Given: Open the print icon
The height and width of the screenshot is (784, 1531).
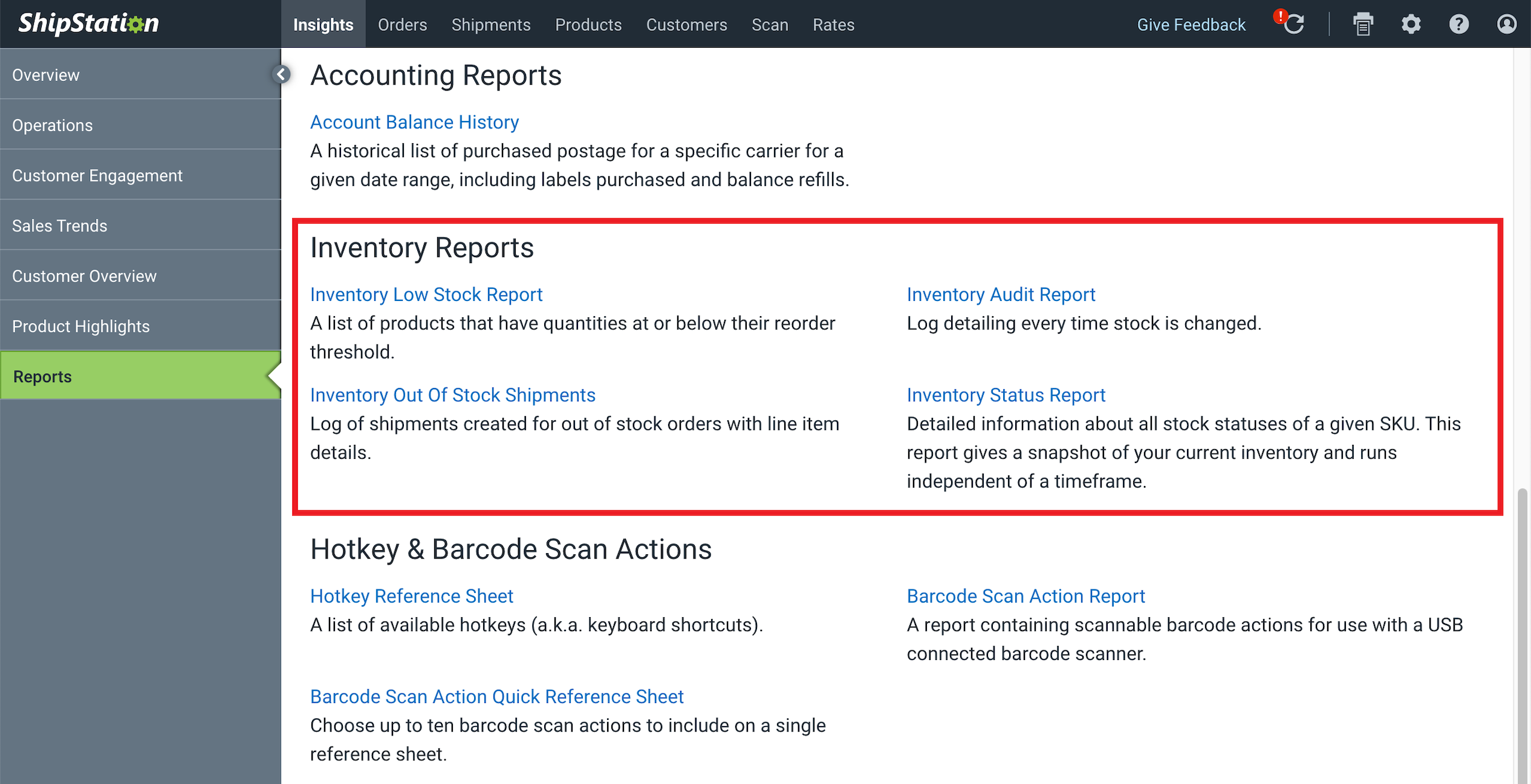Looking at the screenshot, I should pyautogui.click(x=1362, y=24).
